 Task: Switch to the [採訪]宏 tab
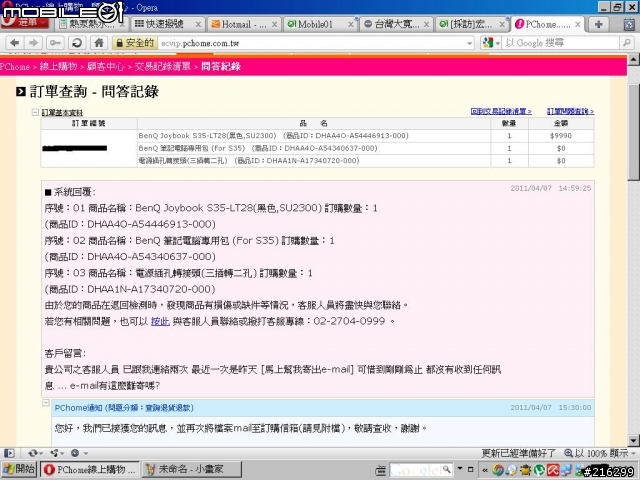coord(472,24)
